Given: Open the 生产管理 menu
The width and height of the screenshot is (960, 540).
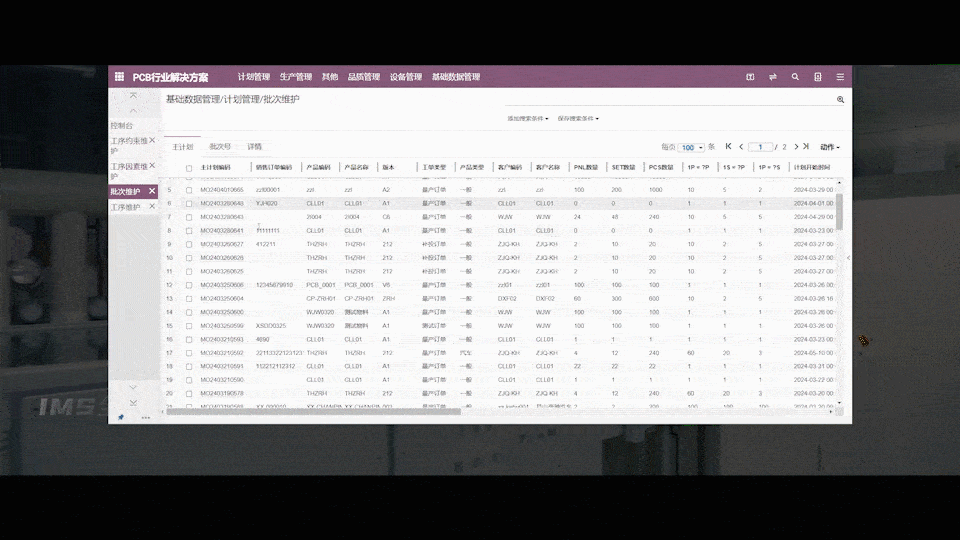Looking at the screenshot, I should 296,77.
